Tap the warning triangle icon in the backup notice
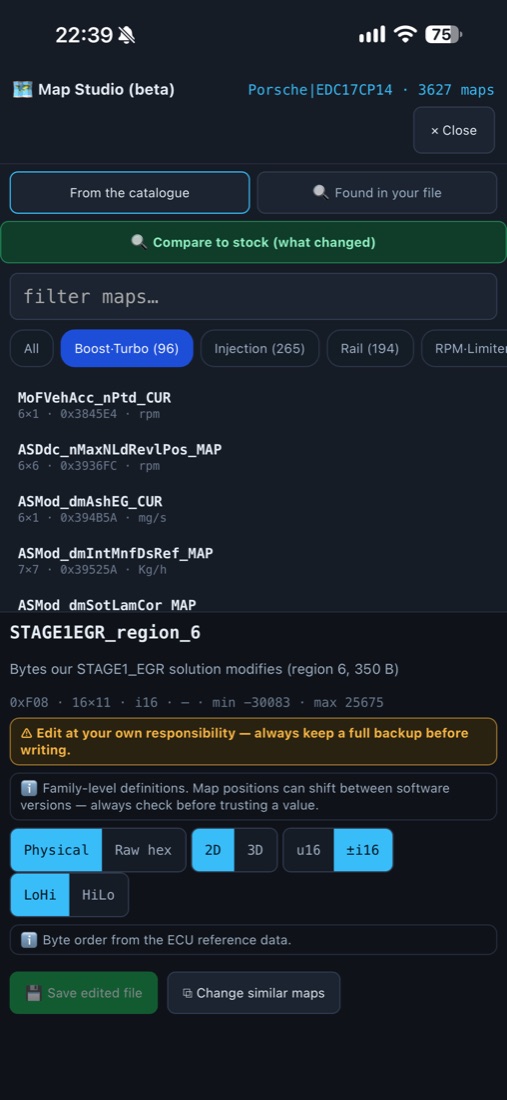The image size is (507, 1100). click(x=27, y=733)
